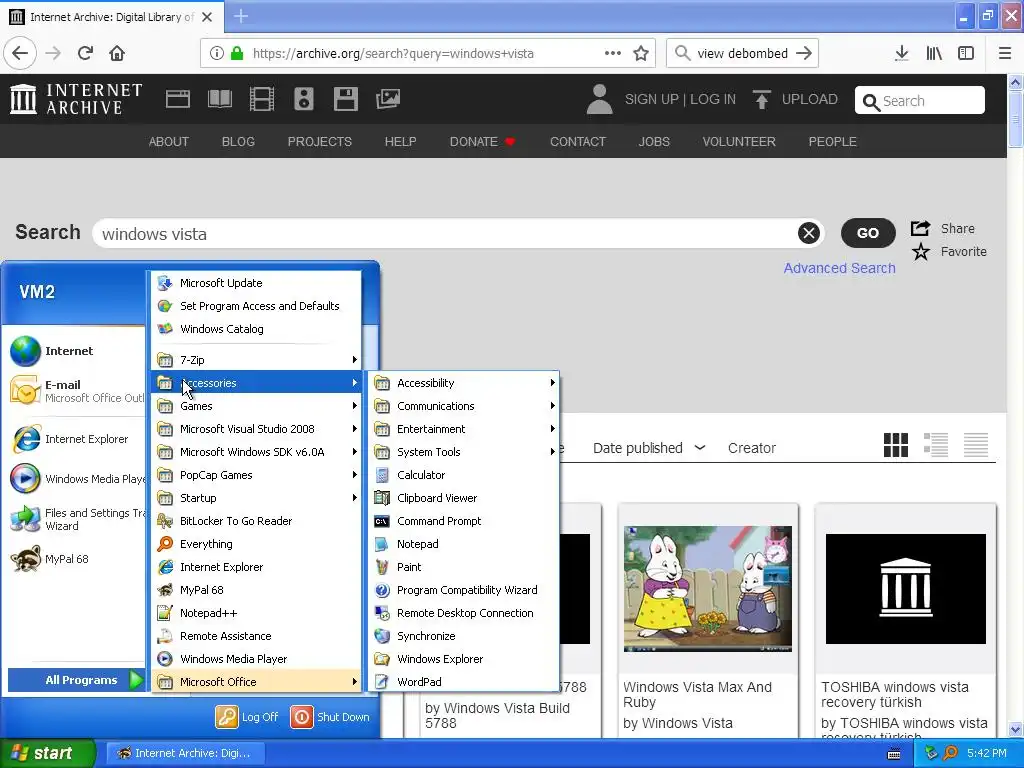
Task: Open Remote Desktop Connection
Action: pyautogui.click(x=463, y=613)
